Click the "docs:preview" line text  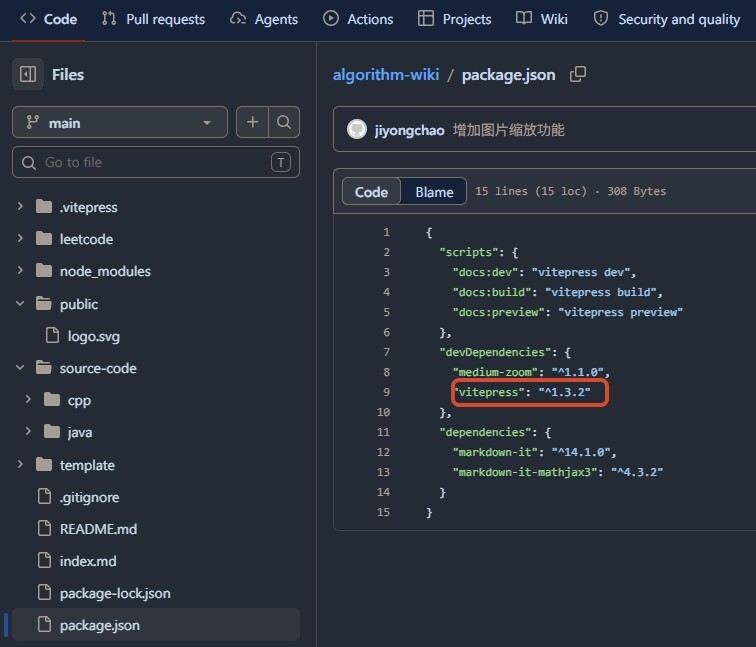(567, 312)
